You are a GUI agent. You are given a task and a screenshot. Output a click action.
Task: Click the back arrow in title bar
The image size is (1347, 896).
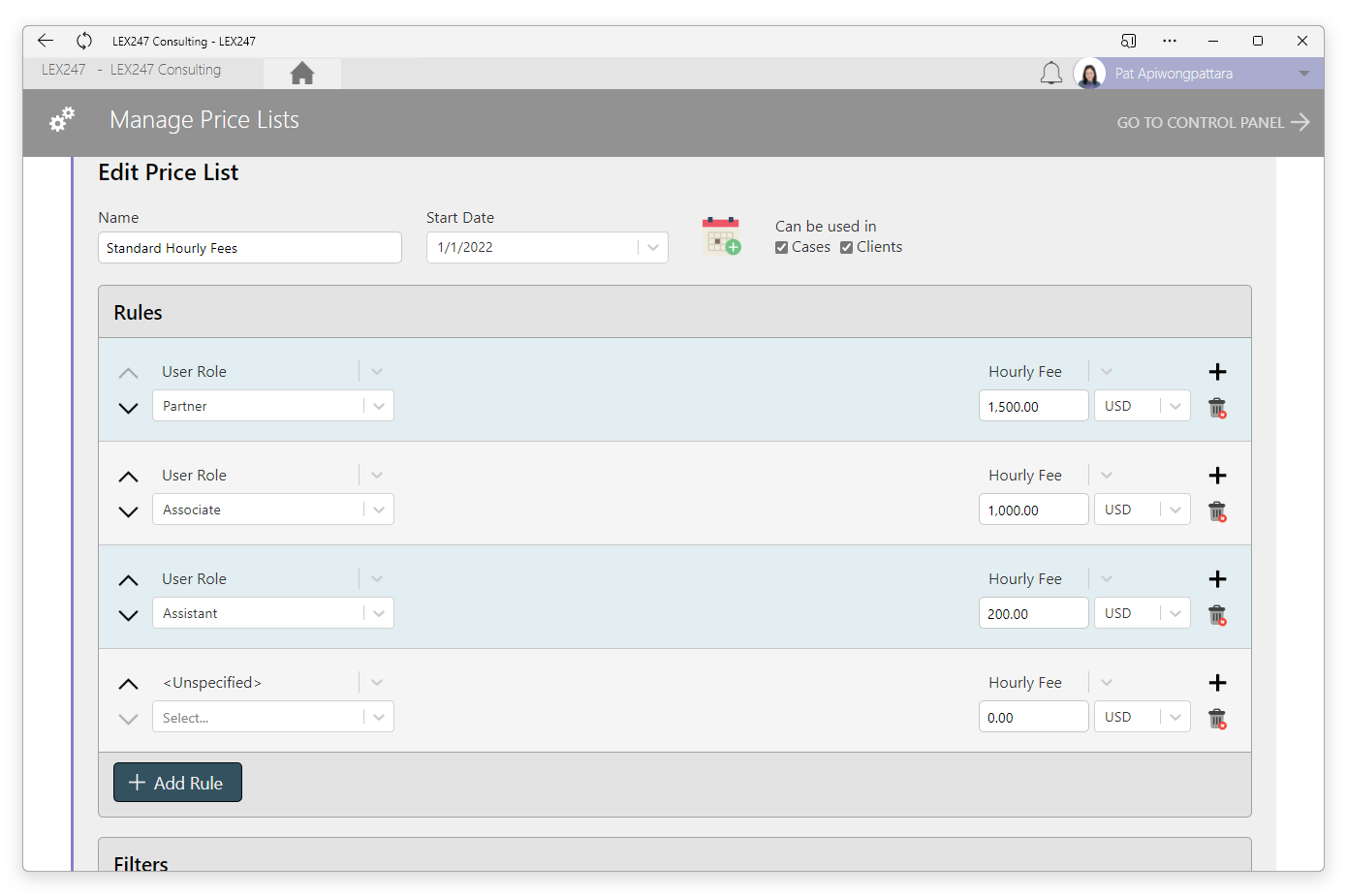[46, 41]
